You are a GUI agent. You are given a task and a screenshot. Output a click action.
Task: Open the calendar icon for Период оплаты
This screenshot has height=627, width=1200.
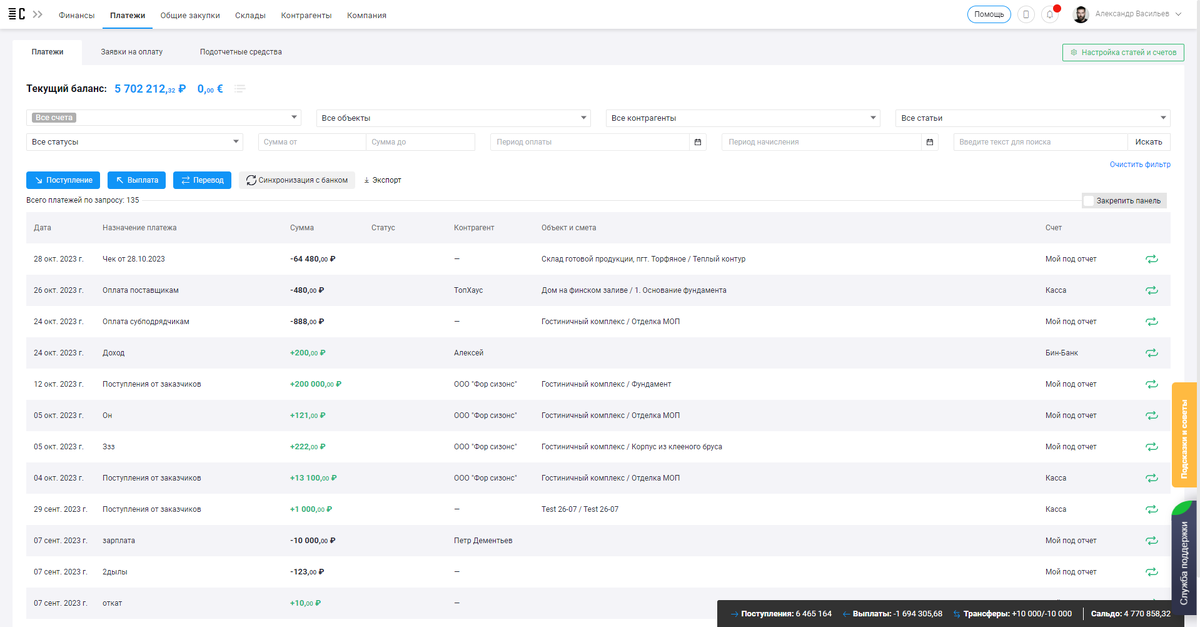(x=697, y=142)
